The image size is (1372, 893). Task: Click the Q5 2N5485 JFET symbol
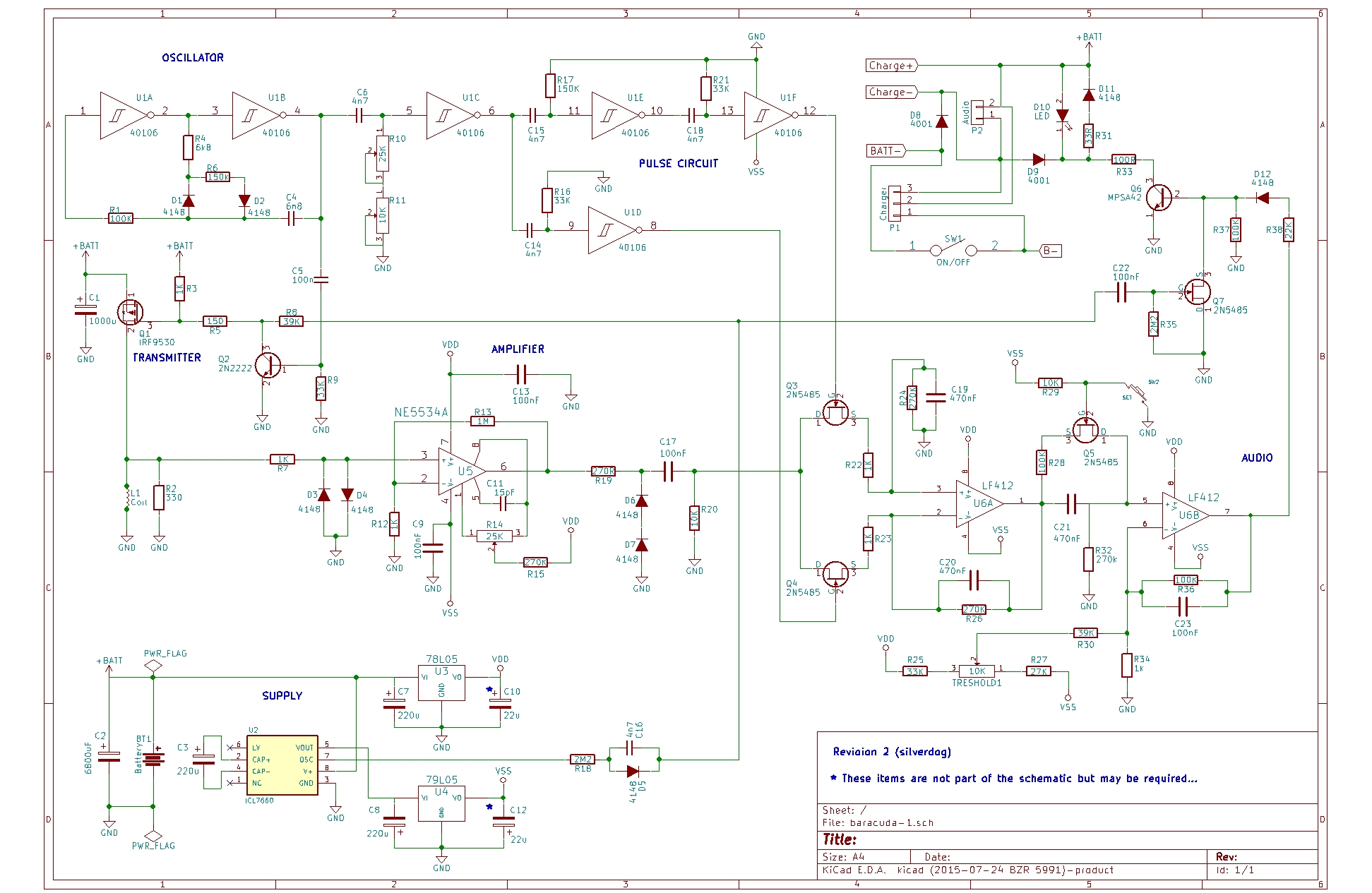click(1086, 431)
